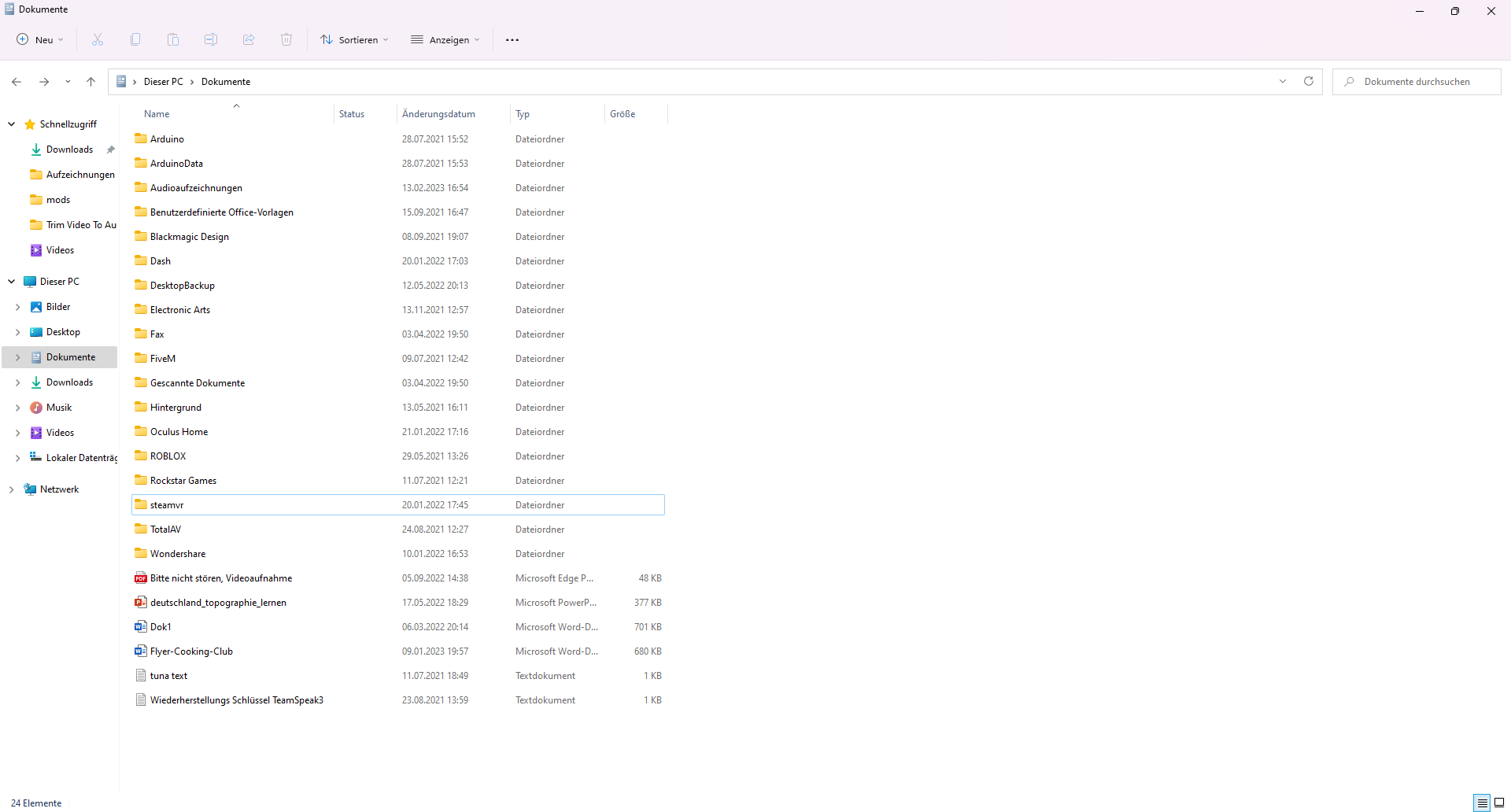Sort by Änderungsdatum column header

tap(438, 114)
